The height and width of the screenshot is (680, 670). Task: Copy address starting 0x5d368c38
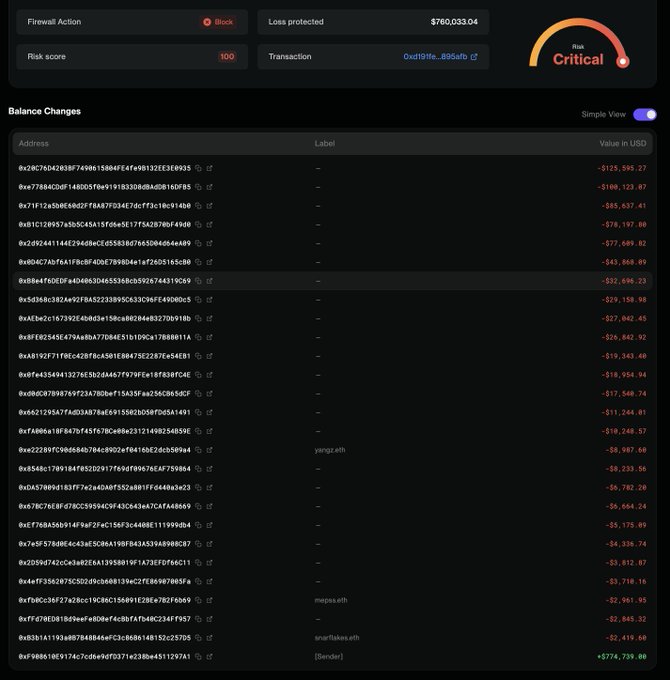(198, 300)
